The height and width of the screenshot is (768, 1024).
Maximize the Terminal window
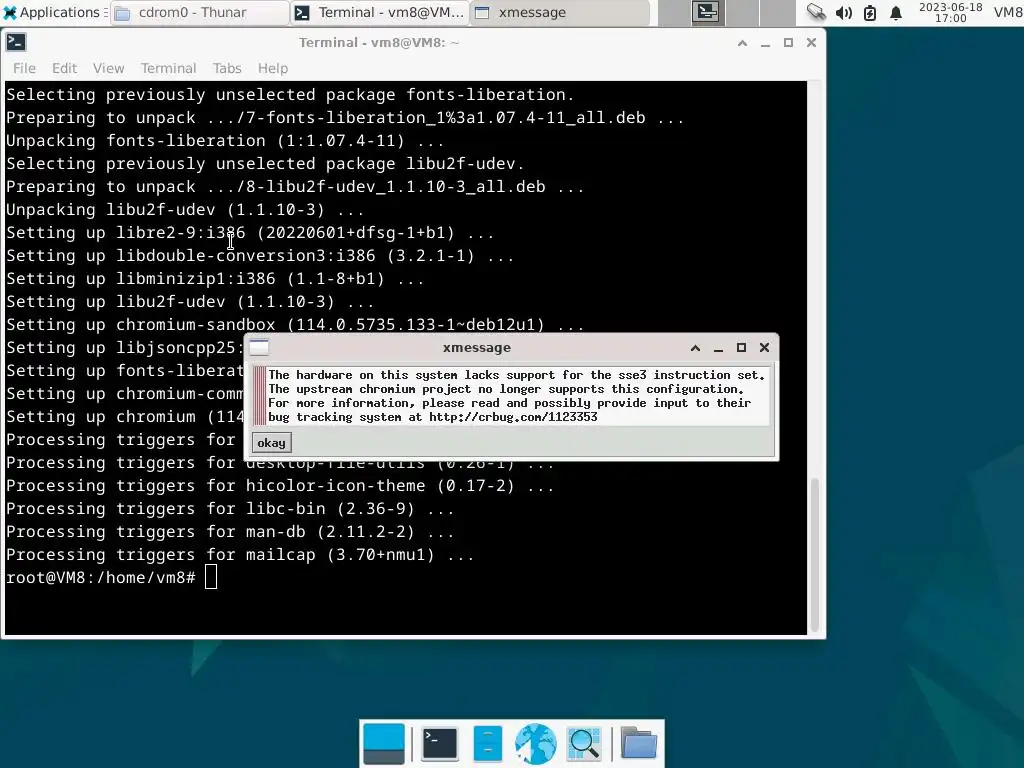788,42
